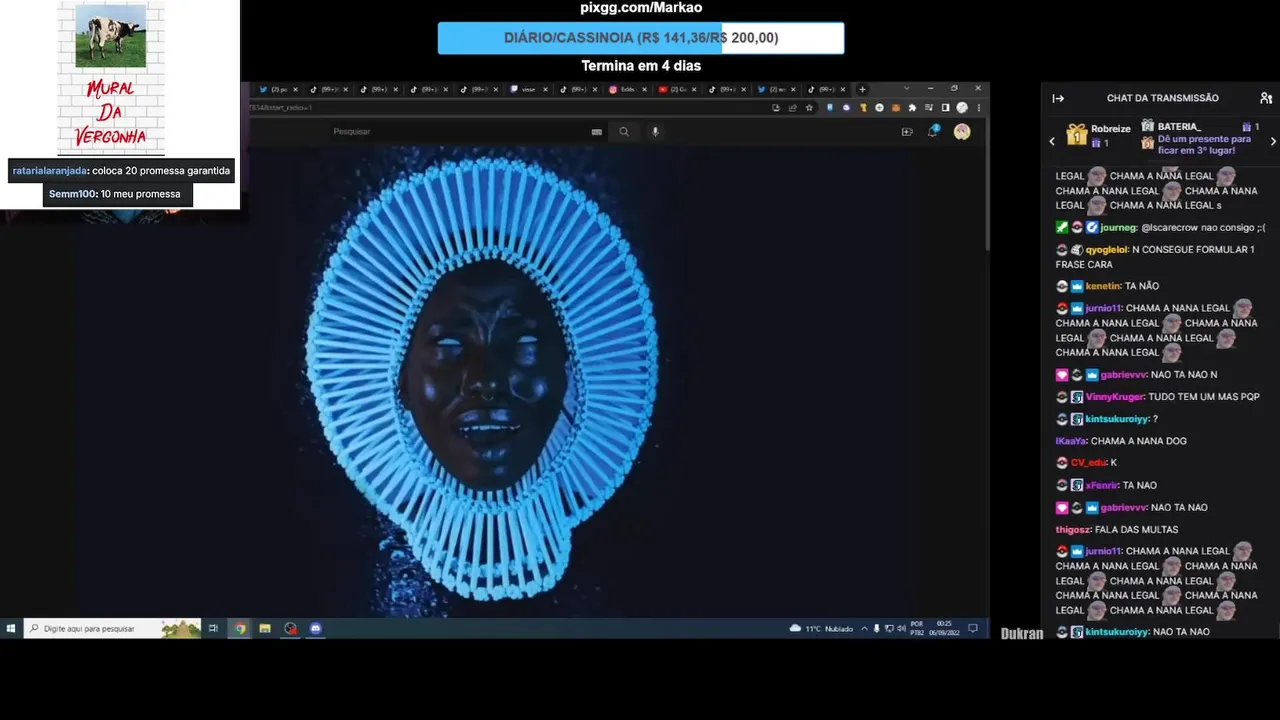
Task: Click chat username 'kenetin'
Action: click(x=1103, y=286)
